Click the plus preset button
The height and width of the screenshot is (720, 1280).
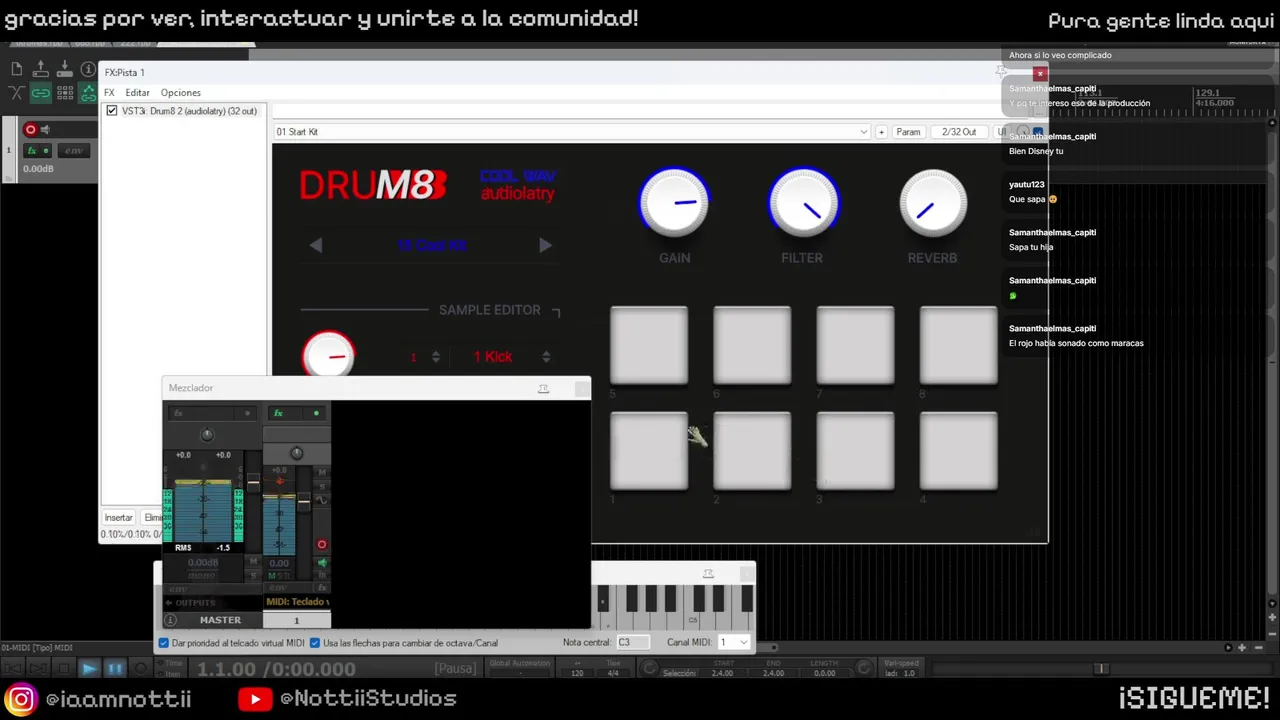click(881, 132)
